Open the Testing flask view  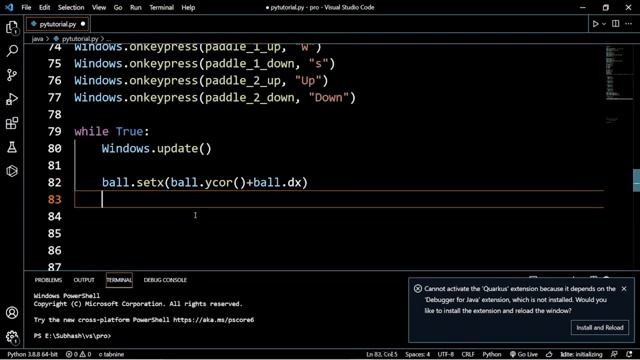12,147
